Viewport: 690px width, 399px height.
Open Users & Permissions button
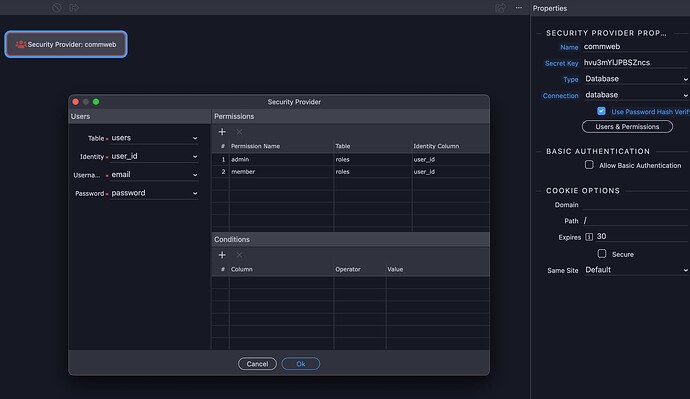tap(627, 127)
